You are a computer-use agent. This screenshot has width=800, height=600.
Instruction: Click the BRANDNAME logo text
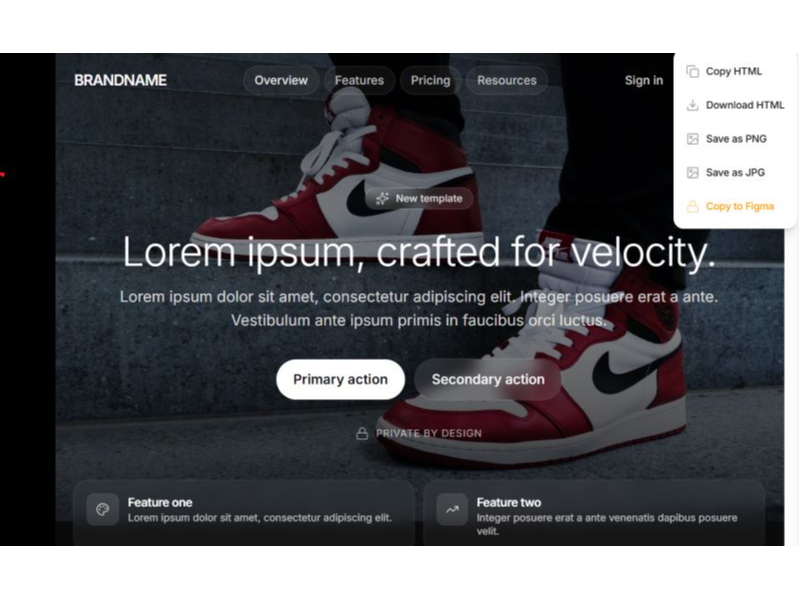120,80
